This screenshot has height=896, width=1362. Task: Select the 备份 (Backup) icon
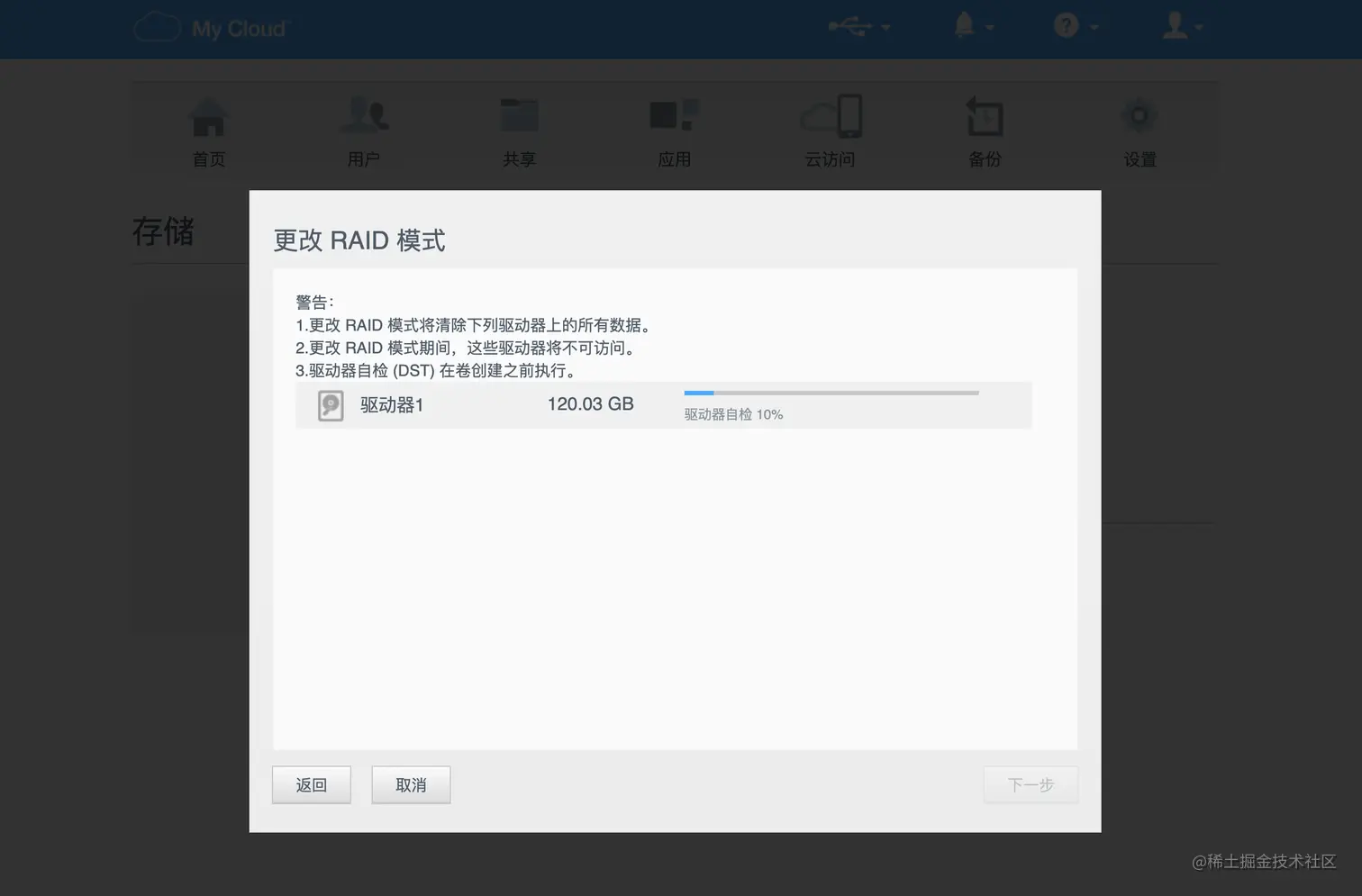coord(984,130)
